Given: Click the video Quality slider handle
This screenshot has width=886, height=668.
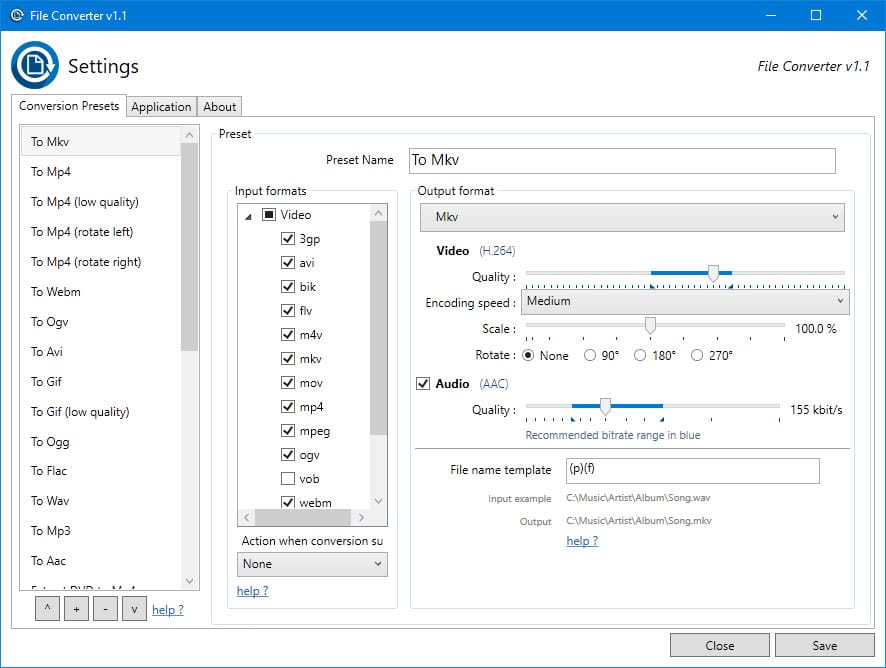Looking at the screenshot, I should coord(713,274).
